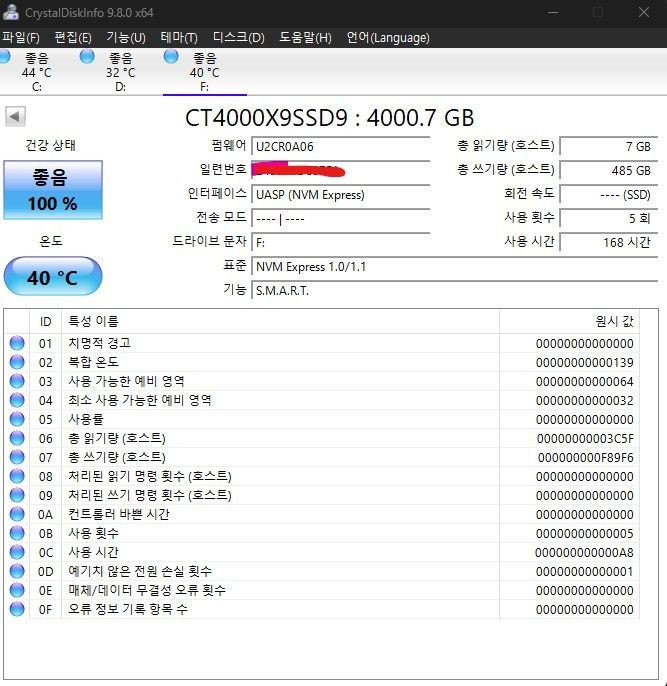Click total host reads value 7 GB
This screenshot has width=667, height=686.
click(x=609, y=147)
